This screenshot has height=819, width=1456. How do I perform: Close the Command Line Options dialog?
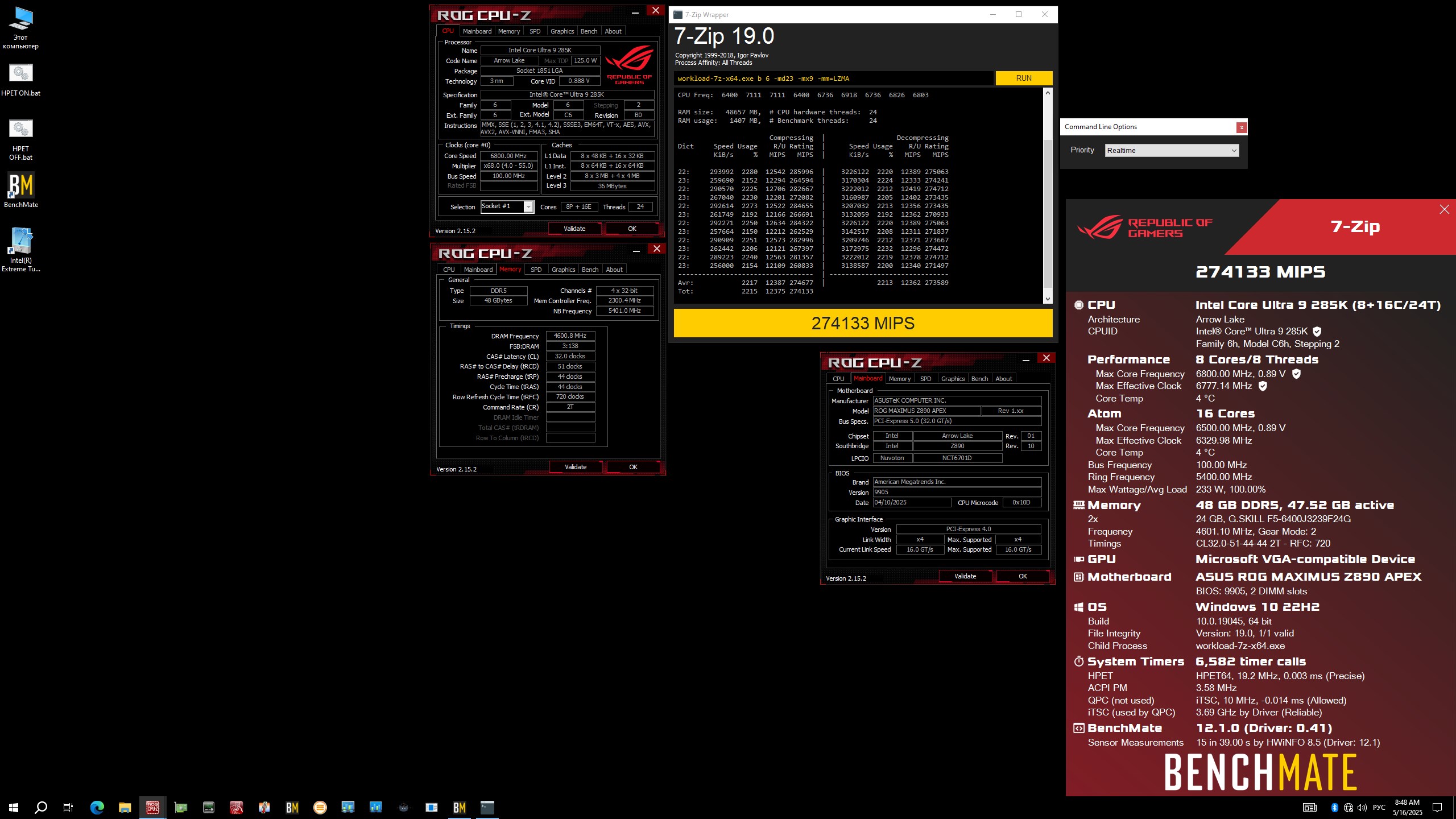tap(1242, 127)
